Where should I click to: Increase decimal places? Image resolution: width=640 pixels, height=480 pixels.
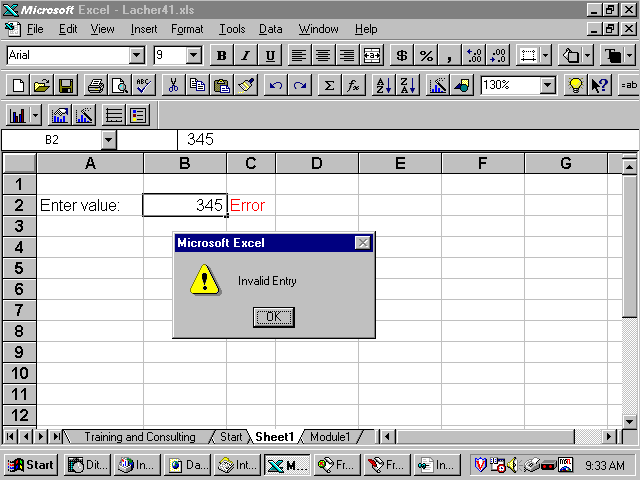click(x=474, y=55)
